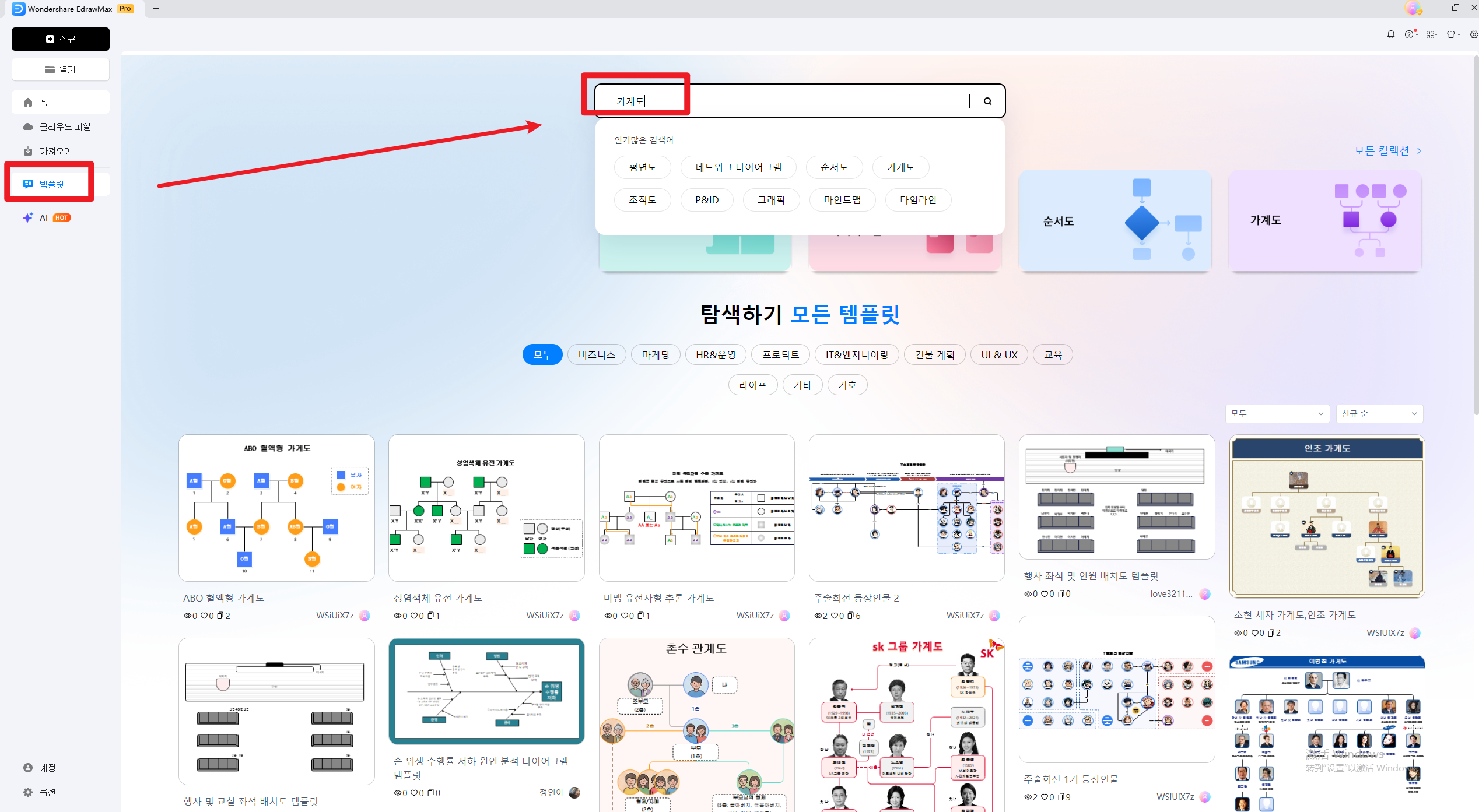Click the notification bell icon
1479x812 pixels.
[x=1391, y=34]
